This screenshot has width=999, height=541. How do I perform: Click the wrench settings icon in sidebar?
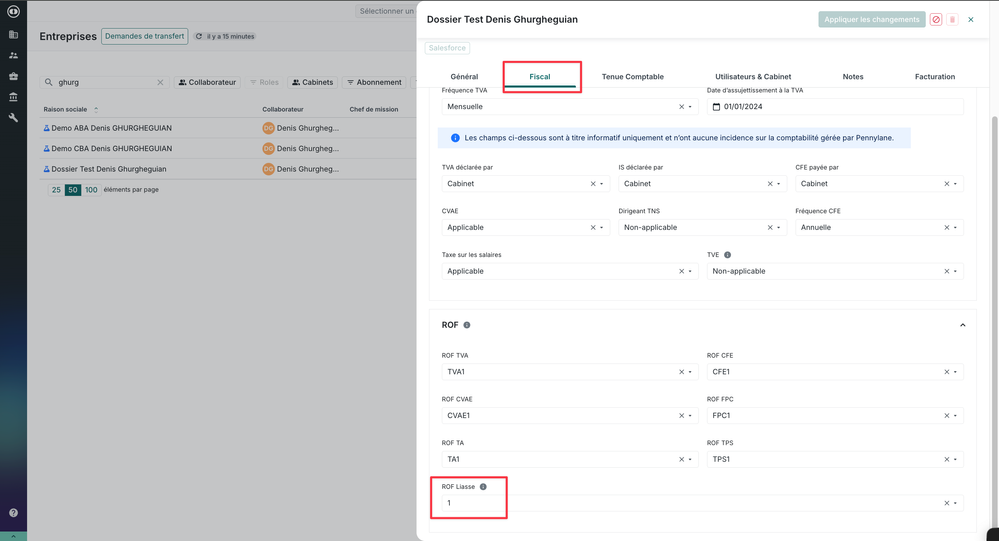point(13,118)
